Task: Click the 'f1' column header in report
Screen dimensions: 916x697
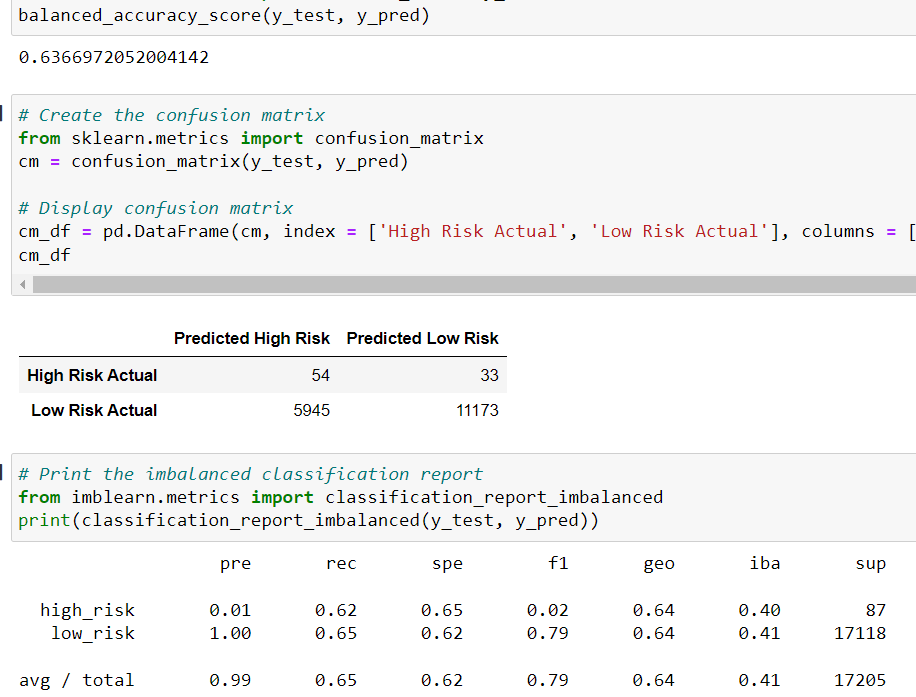Action: (558, 563)
